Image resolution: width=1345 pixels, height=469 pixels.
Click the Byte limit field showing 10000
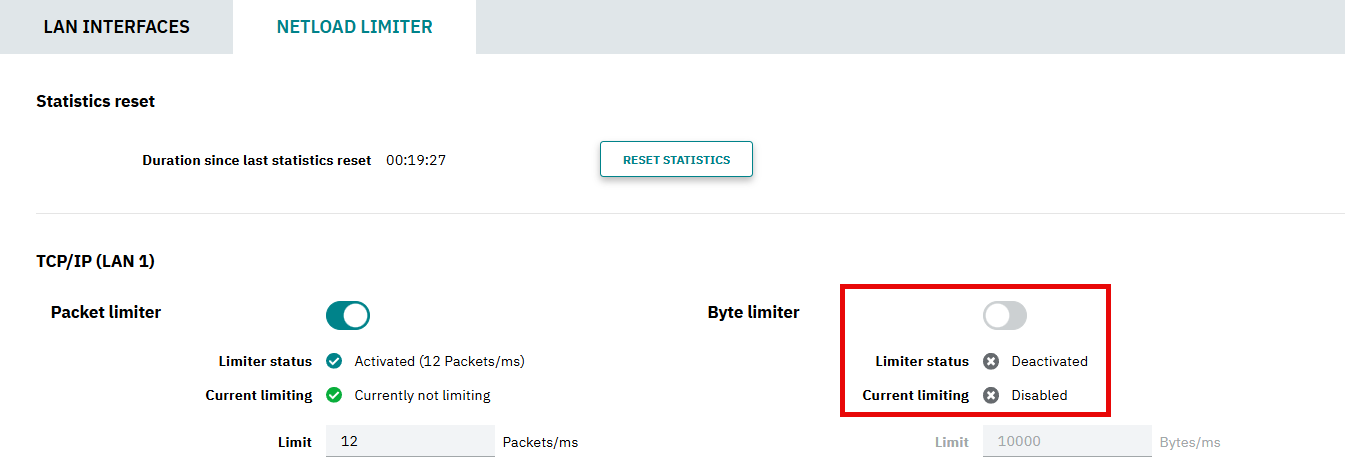[1067, 441]
